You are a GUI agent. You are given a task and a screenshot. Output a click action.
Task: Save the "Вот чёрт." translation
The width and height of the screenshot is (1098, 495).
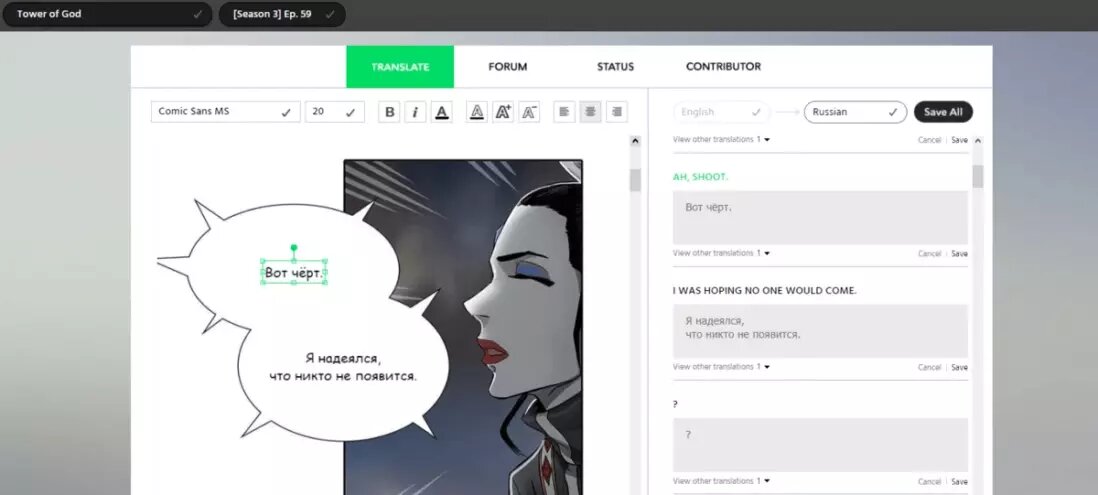pyautogui.click(x=959, y=253)
